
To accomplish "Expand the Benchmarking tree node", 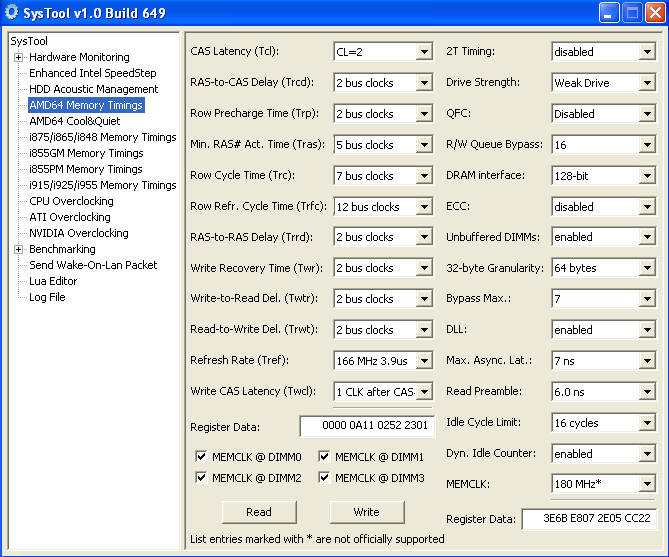I will tap(18, 249).
